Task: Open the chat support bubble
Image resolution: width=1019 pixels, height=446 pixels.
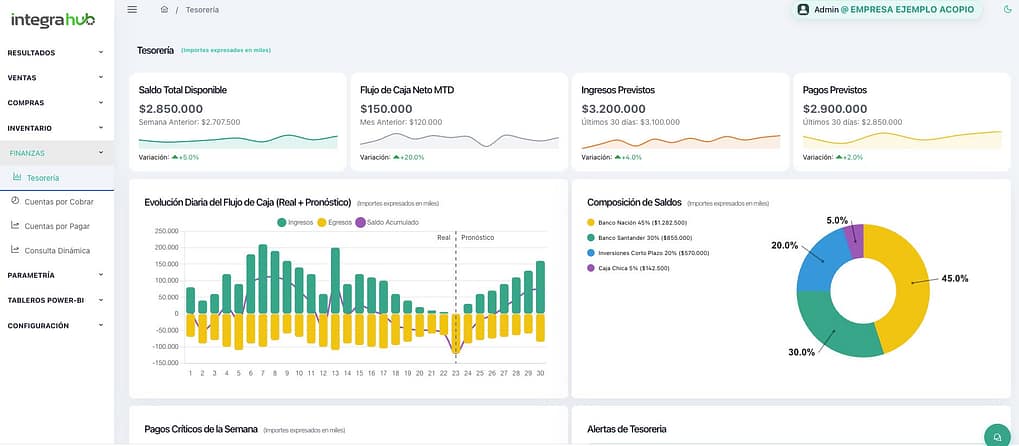Action: pos(996,436)
